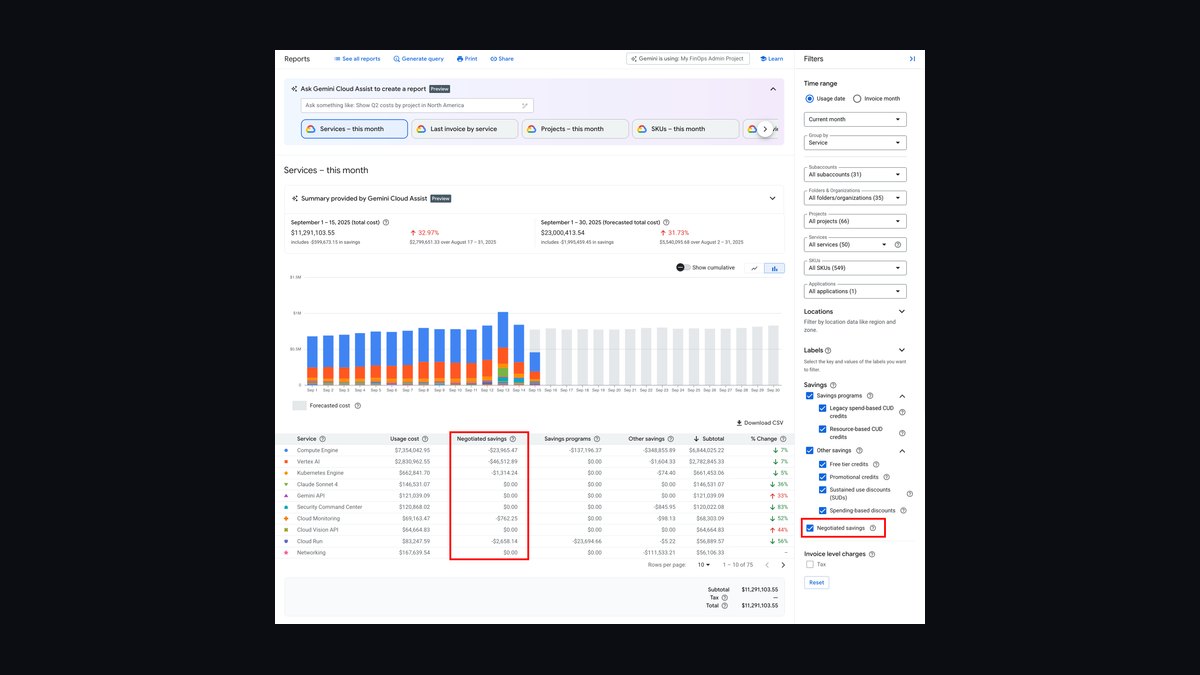1200x675 pixels.
Task: Open help icon beside Usage cost header
Action: tap(426, 439)
